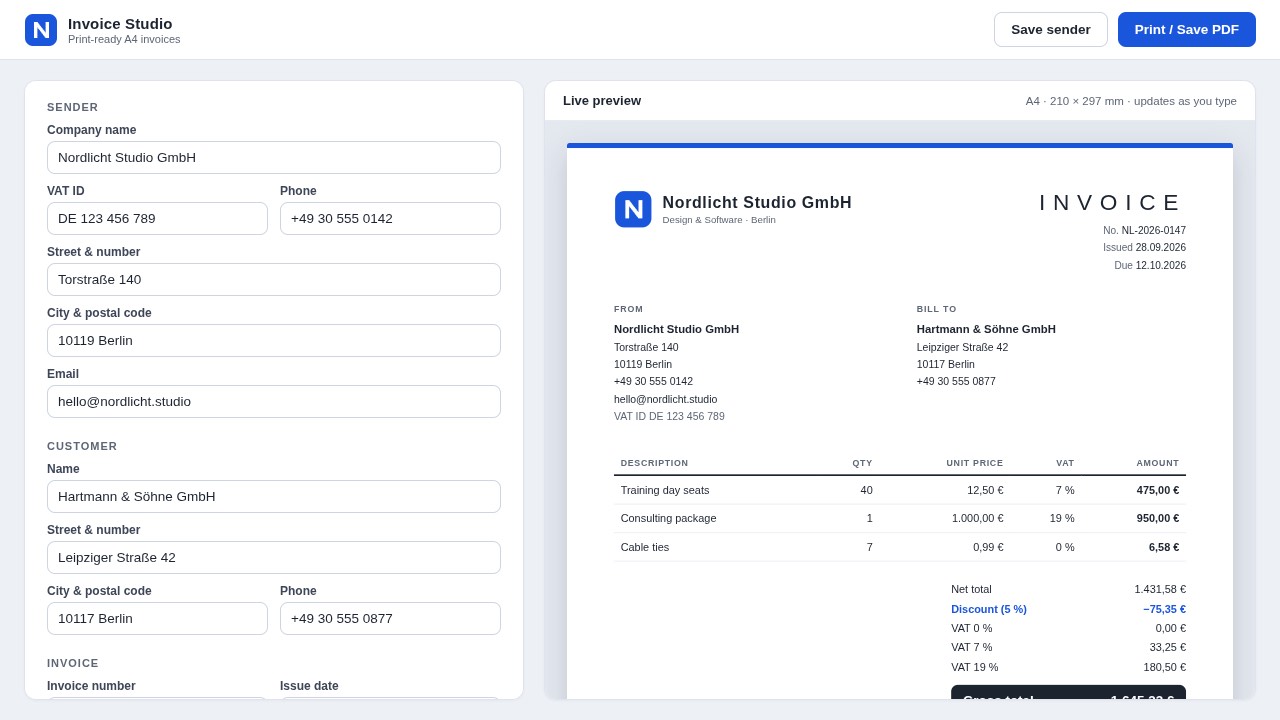Click Training day seats row description

coord(665,490)
